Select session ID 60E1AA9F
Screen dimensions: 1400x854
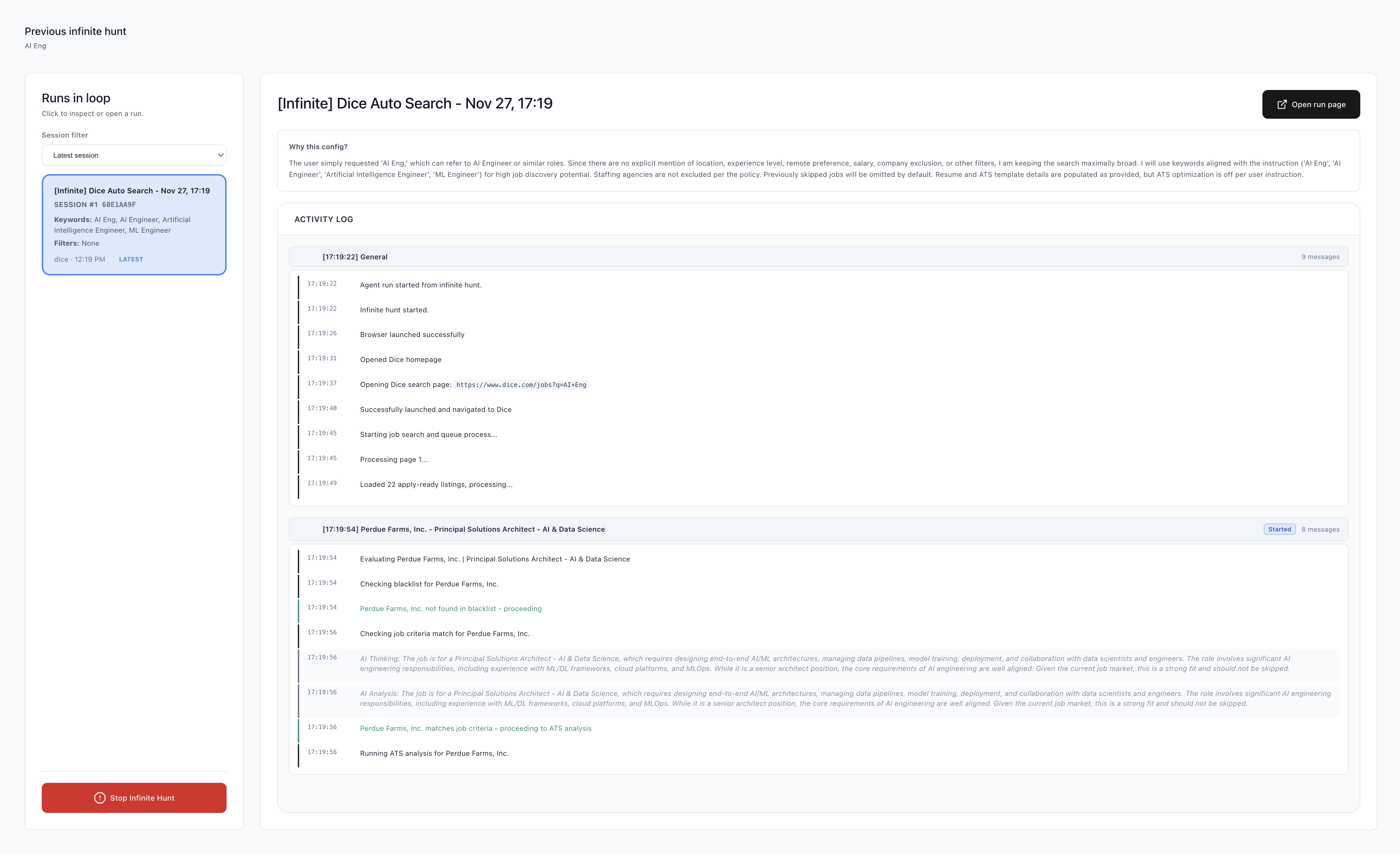coord(119,204)
